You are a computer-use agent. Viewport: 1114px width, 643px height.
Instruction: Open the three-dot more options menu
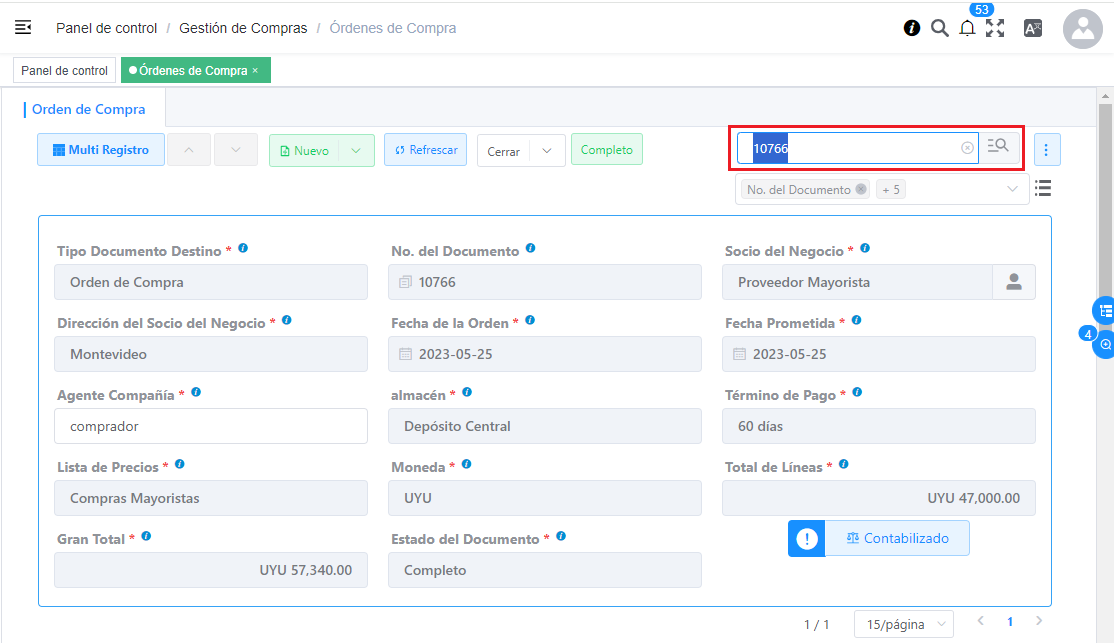tap(1047, 150)
